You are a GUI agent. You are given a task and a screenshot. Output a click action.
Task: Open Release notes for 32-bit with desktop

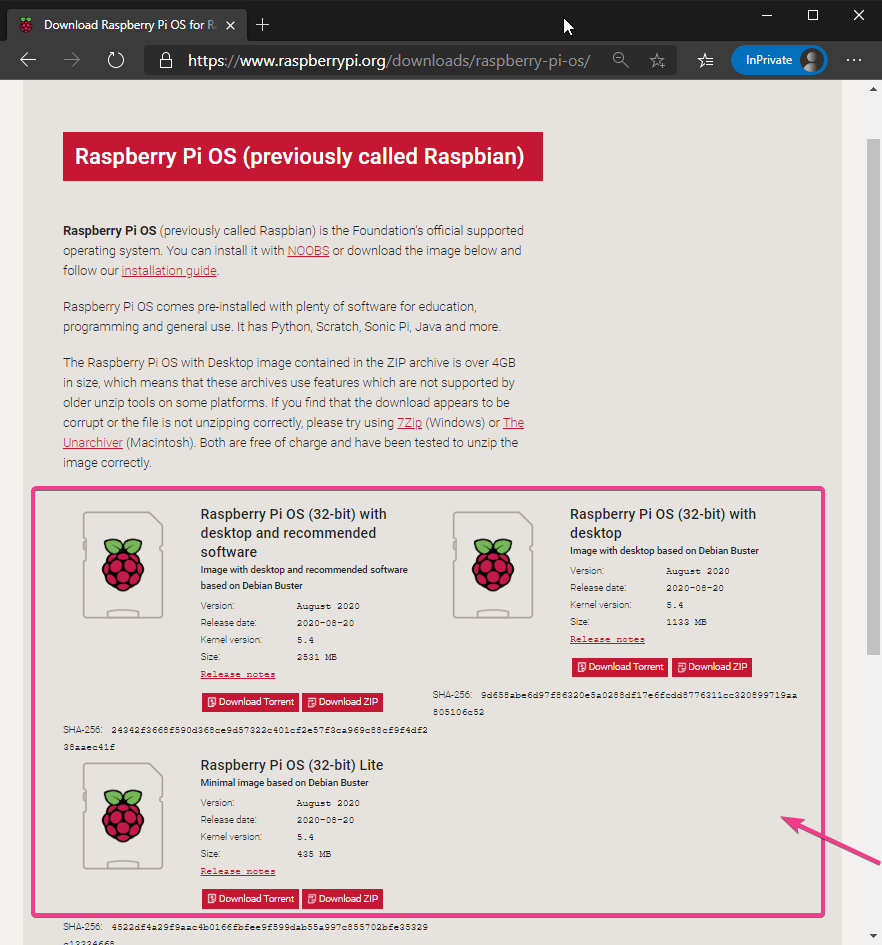coord(607,639)
